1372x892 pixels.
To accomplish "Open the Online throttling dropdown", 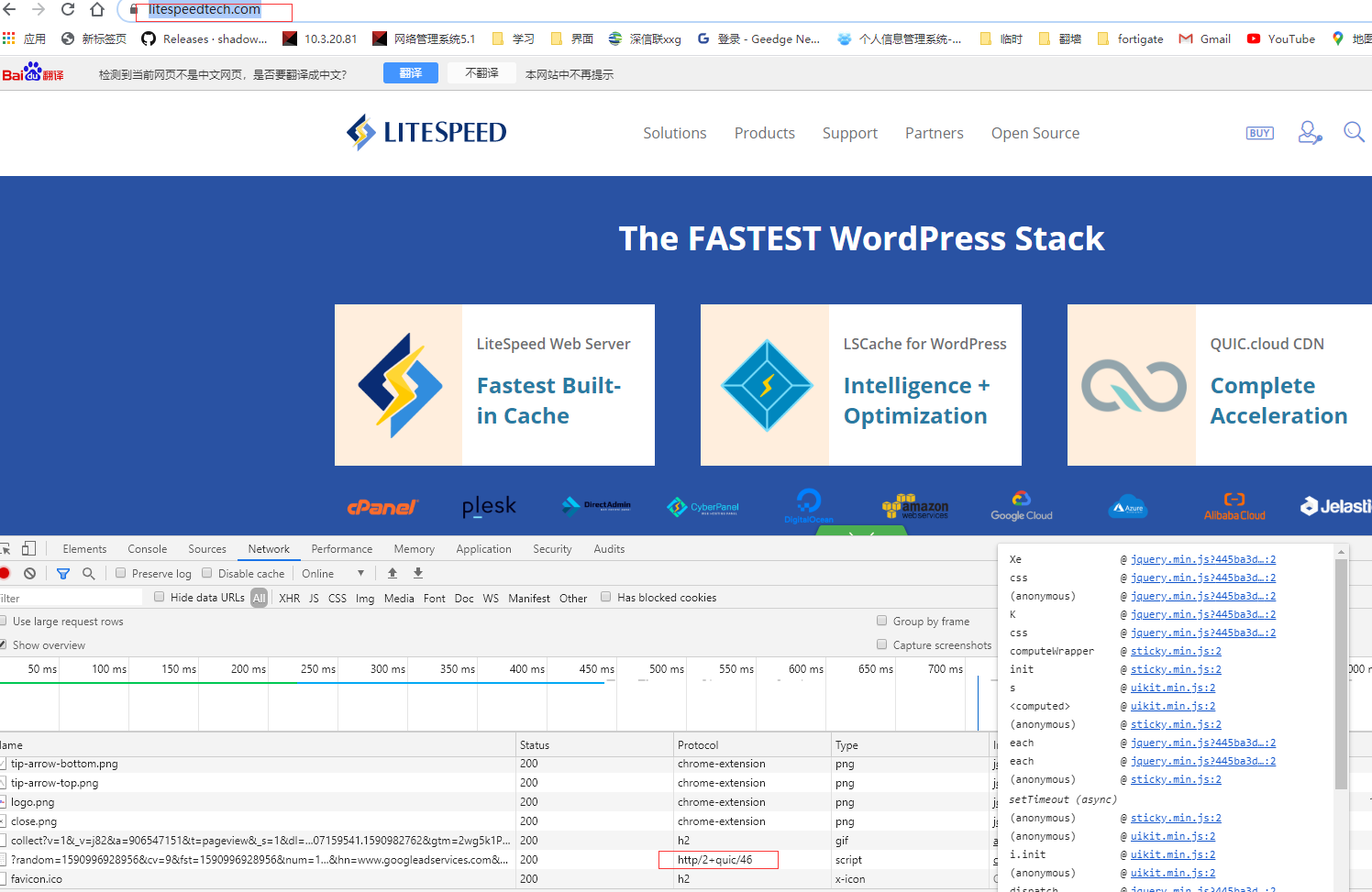I will click(333, 574).
